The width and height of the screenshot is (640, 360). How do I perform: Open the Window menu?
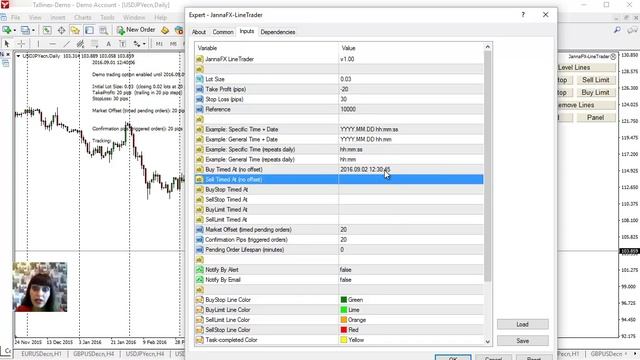tap(134, 18)
